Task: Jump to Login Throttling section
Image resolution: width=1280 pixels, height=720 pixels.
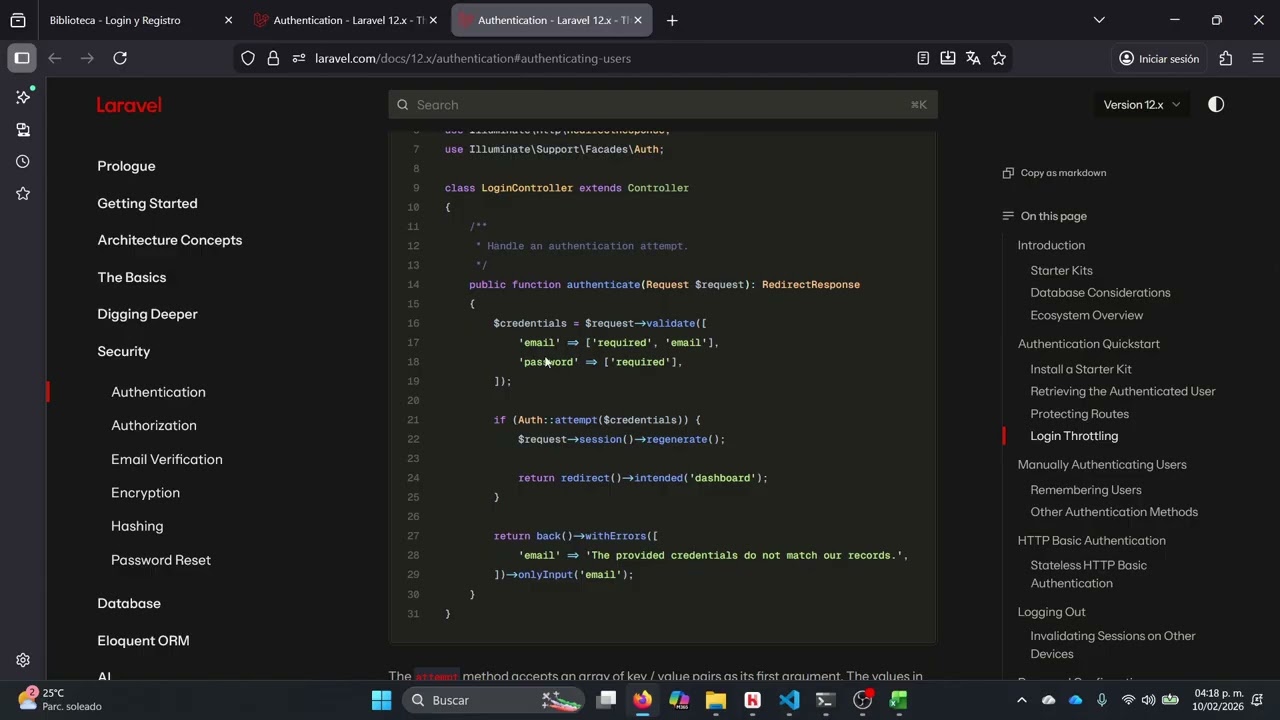Action: pos(1074,436)
